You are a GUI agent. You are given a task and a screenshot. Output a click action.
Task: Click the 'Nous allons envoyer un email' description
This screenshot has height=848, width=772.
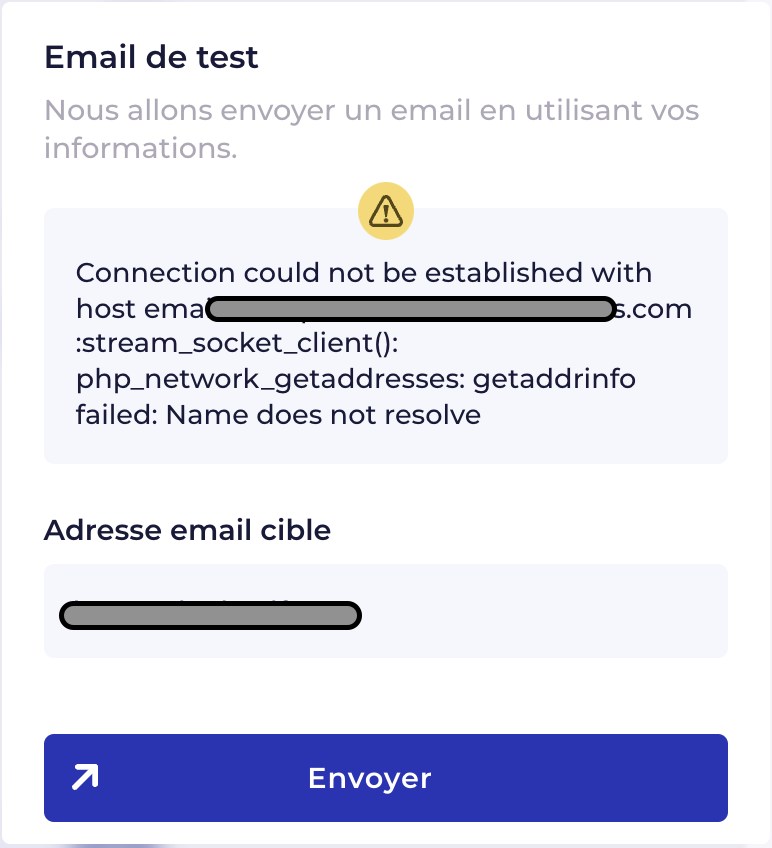click(372, 129)
